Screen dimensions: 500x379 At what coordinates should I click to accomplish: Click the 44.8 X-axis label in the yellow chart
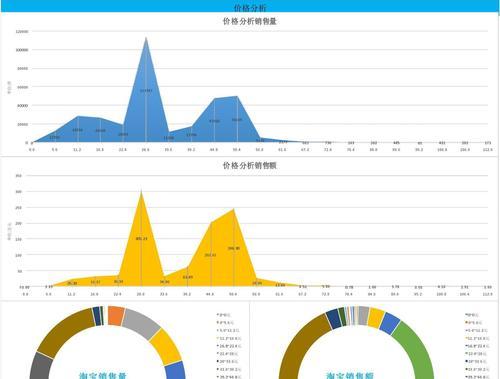click(x=210, y=294)
